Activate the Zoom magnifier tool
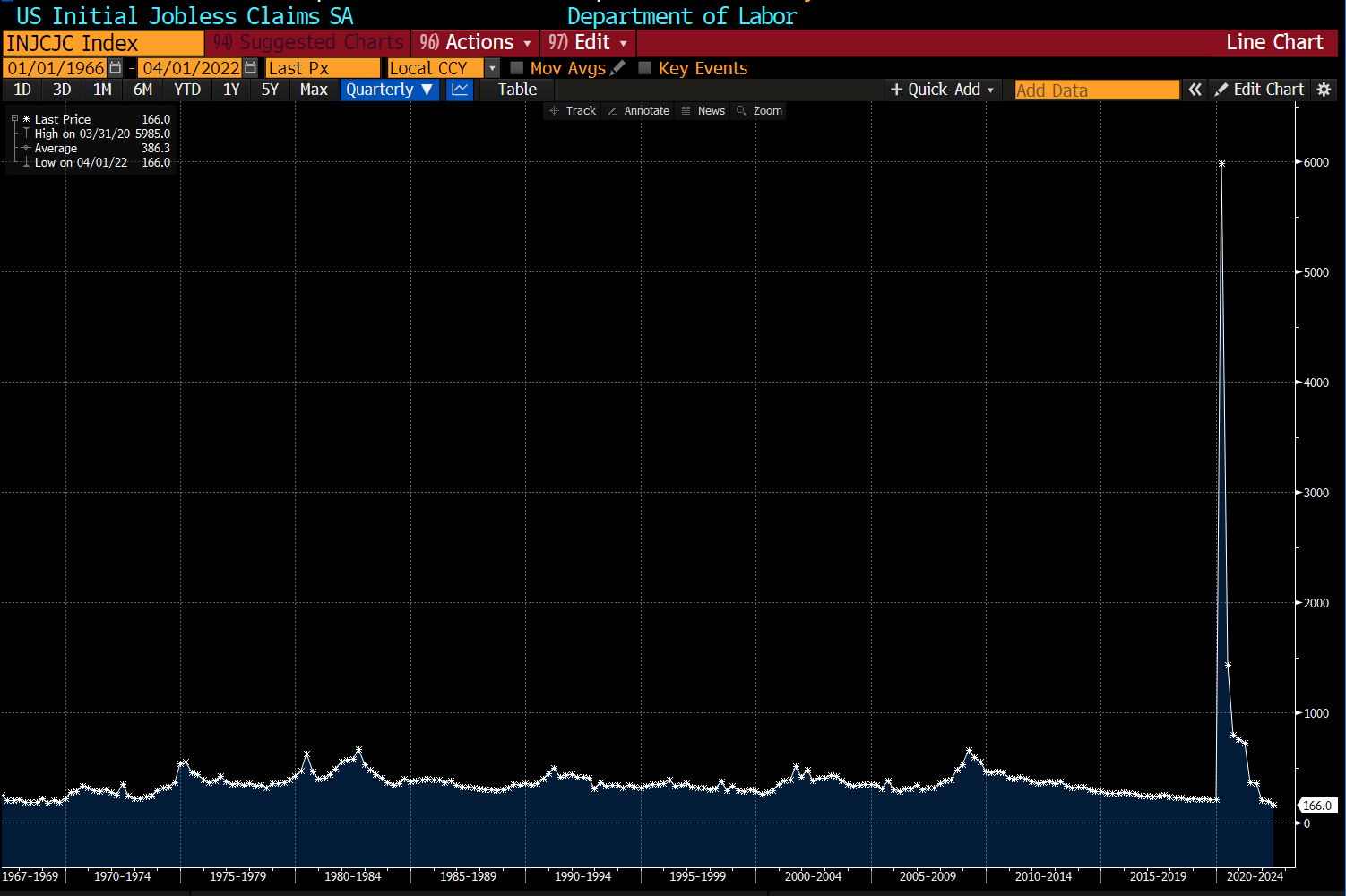Screen dimensions: 1346x896 (x=759, y=111)
